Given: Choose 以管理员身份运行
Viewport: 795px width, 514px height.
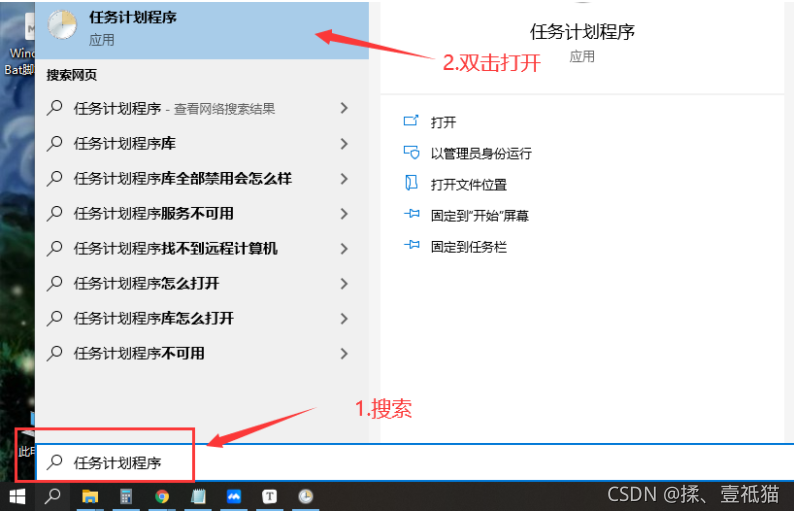Looking at the screenshot, I should pyautogui.click(x=481, y=153).
